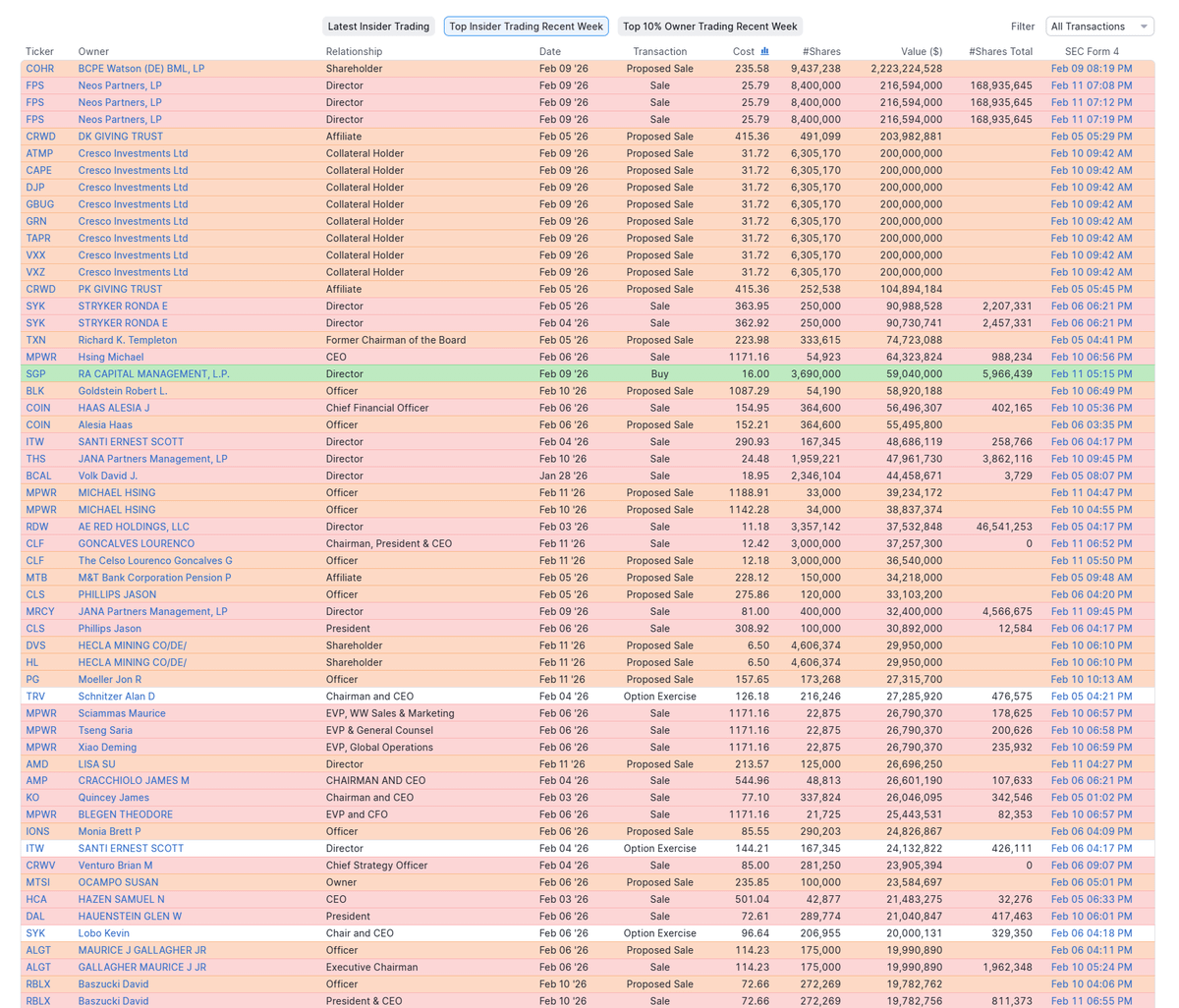Screen dimensions: 1179x1008
Task: Open owner DK GIVING TRUST link
Action: click(121, 137)
